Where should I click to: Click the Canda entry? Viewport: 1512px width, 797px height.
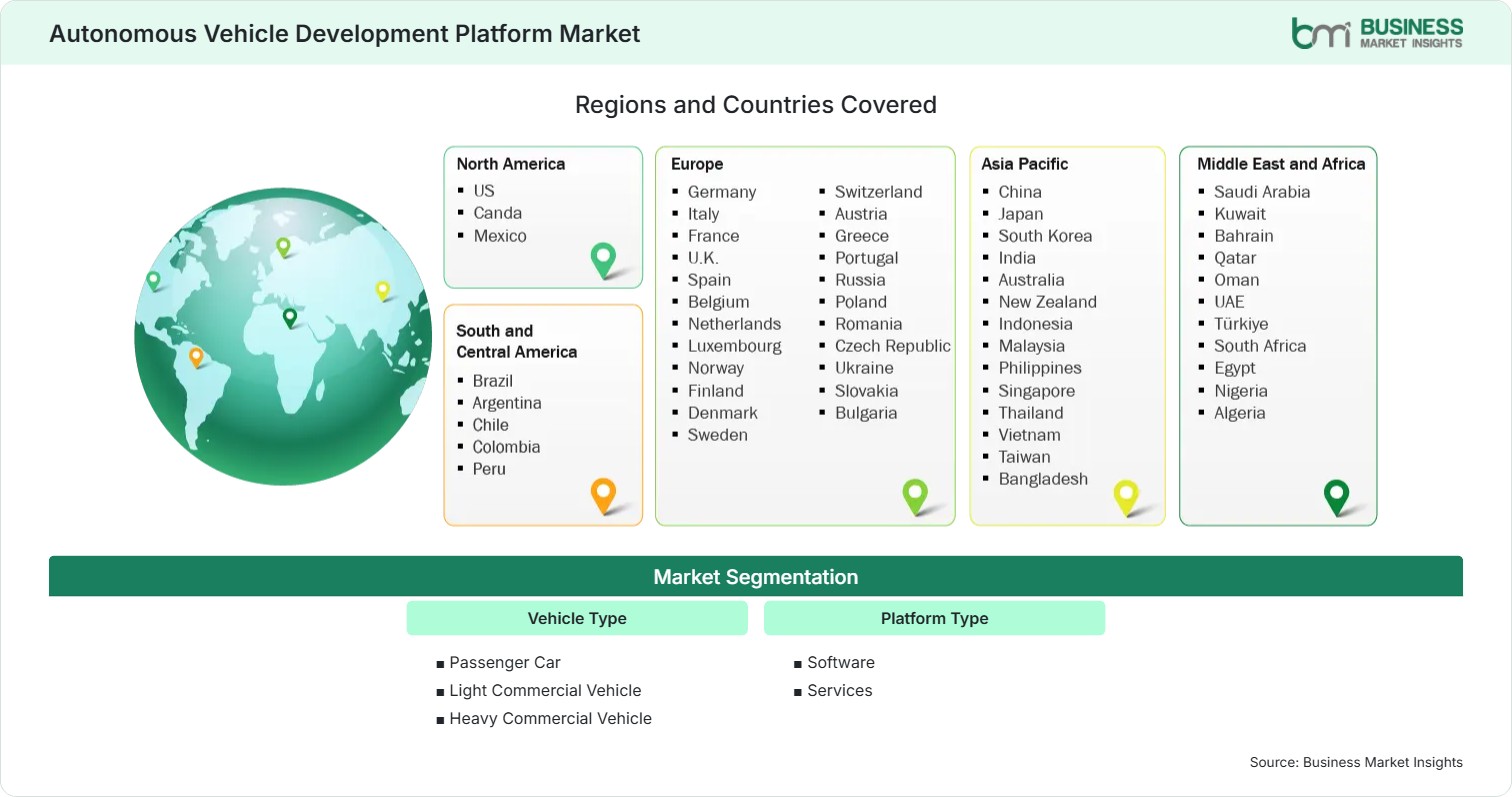(498, 213)
